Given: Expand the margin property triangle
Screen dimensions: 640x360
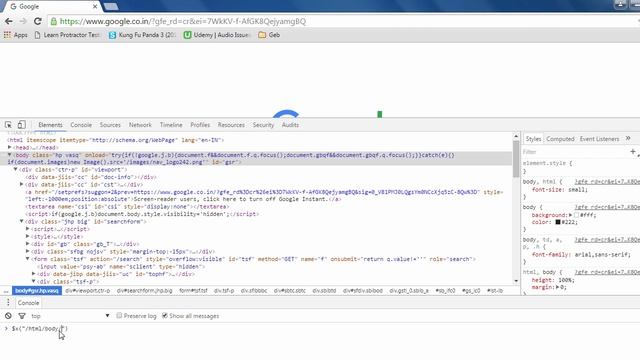Looking at the screenshot, I should pyautogui.click(x=557, y=287).
